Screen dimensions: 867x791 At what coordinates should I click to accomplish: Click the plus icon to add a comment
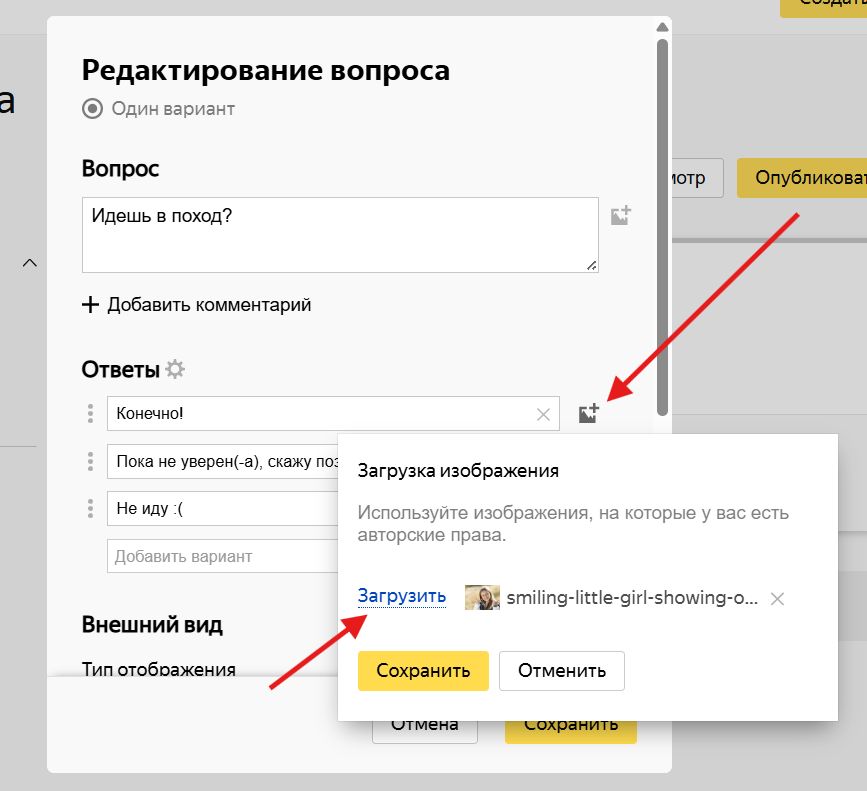click(90, 305)
